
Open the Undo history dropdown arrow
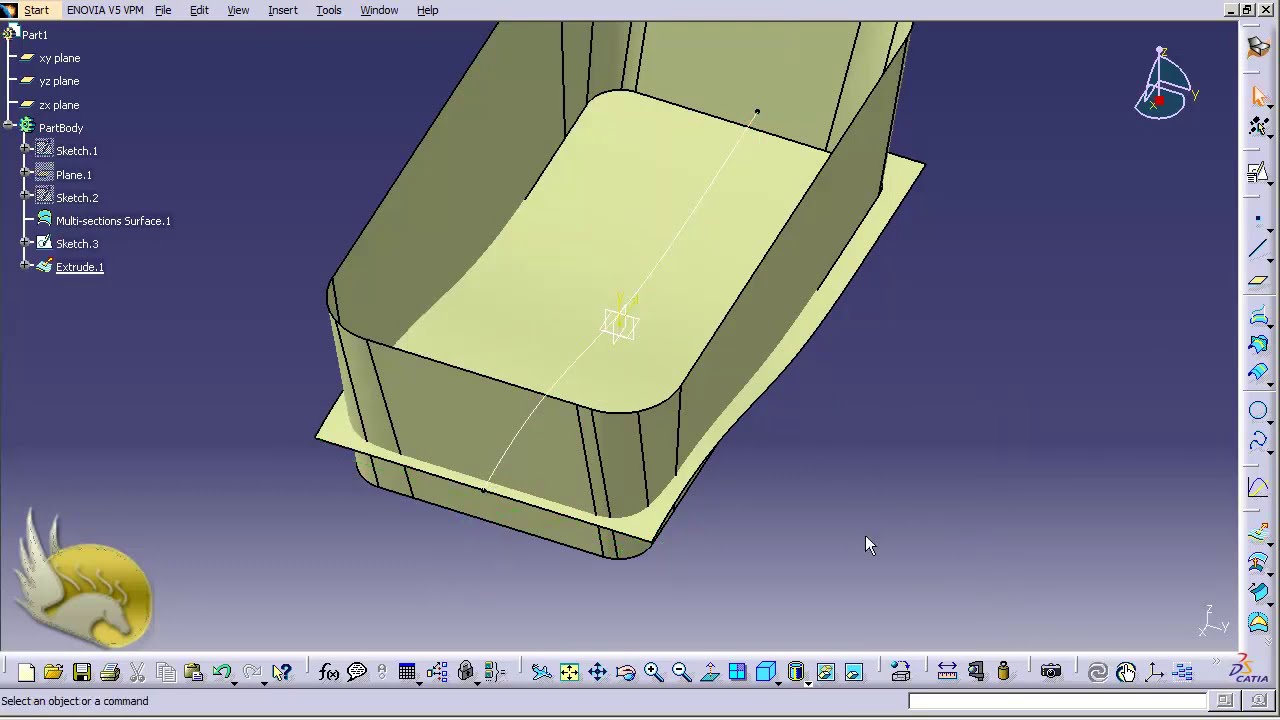click(235, 682)
